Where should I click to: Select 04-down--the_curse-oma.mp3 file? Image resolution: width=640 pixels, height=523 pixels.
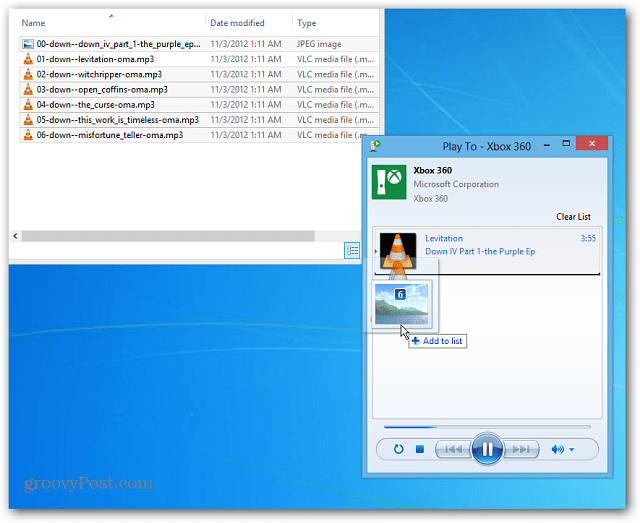[x=199, y=105]
